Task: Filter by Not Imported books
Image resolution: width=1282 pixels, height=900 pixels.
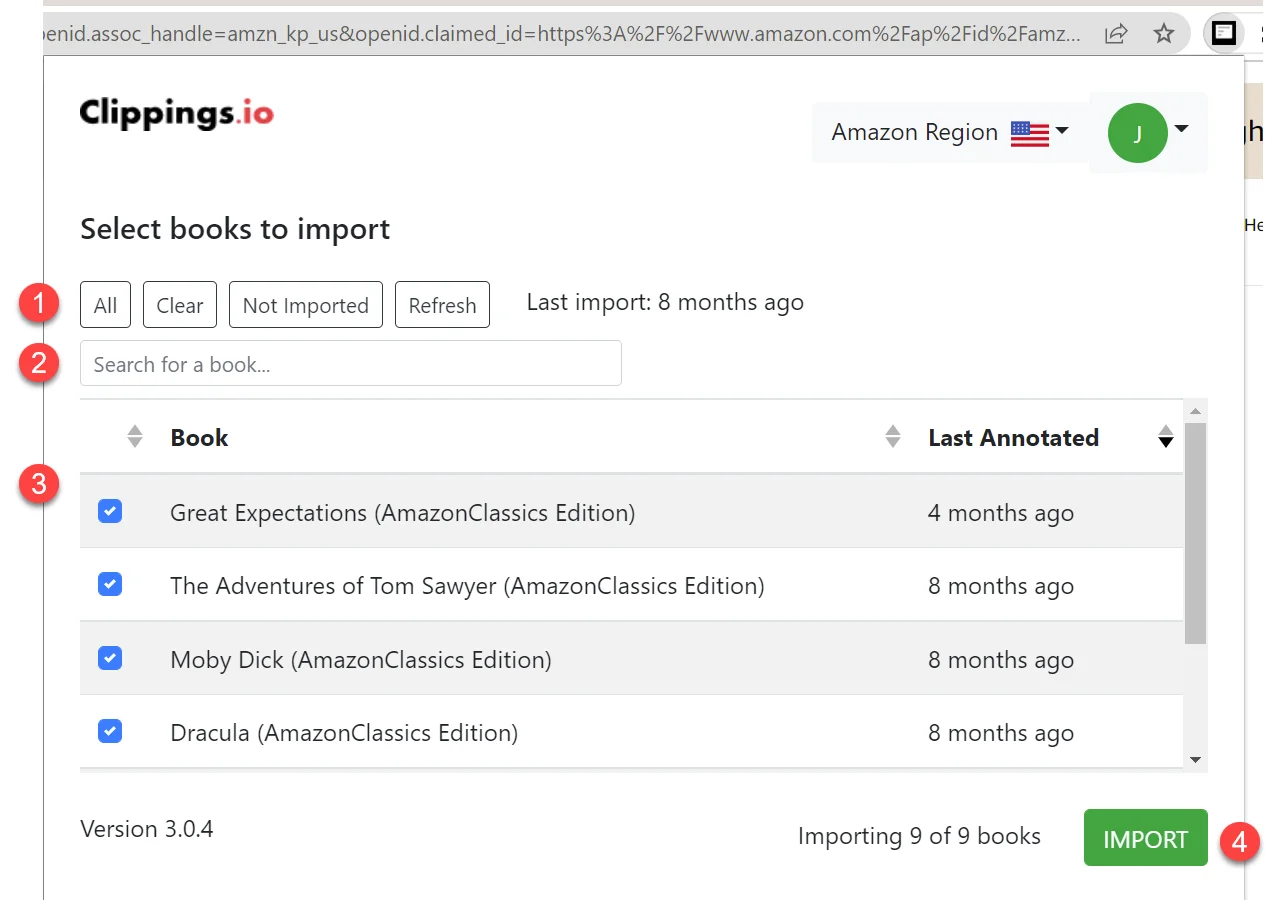Action: 306,305
